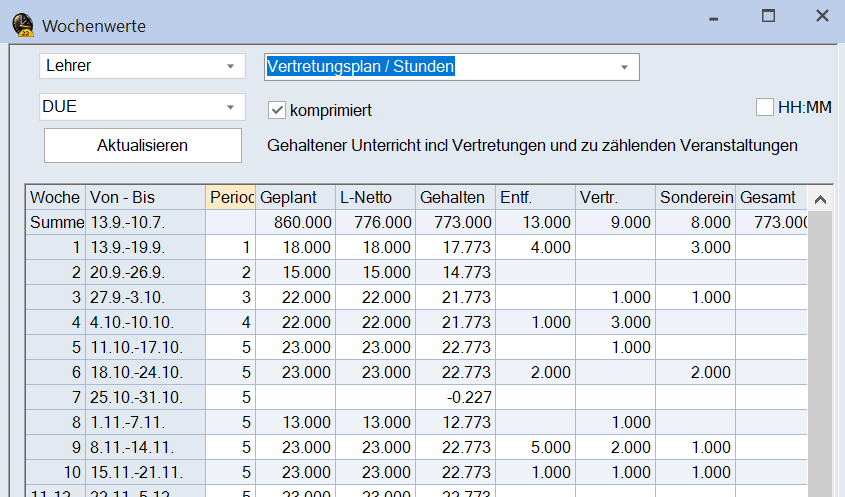Click the scroll up arrow of the table
Screen dimensions: 845x497
[x=818, y=197]
